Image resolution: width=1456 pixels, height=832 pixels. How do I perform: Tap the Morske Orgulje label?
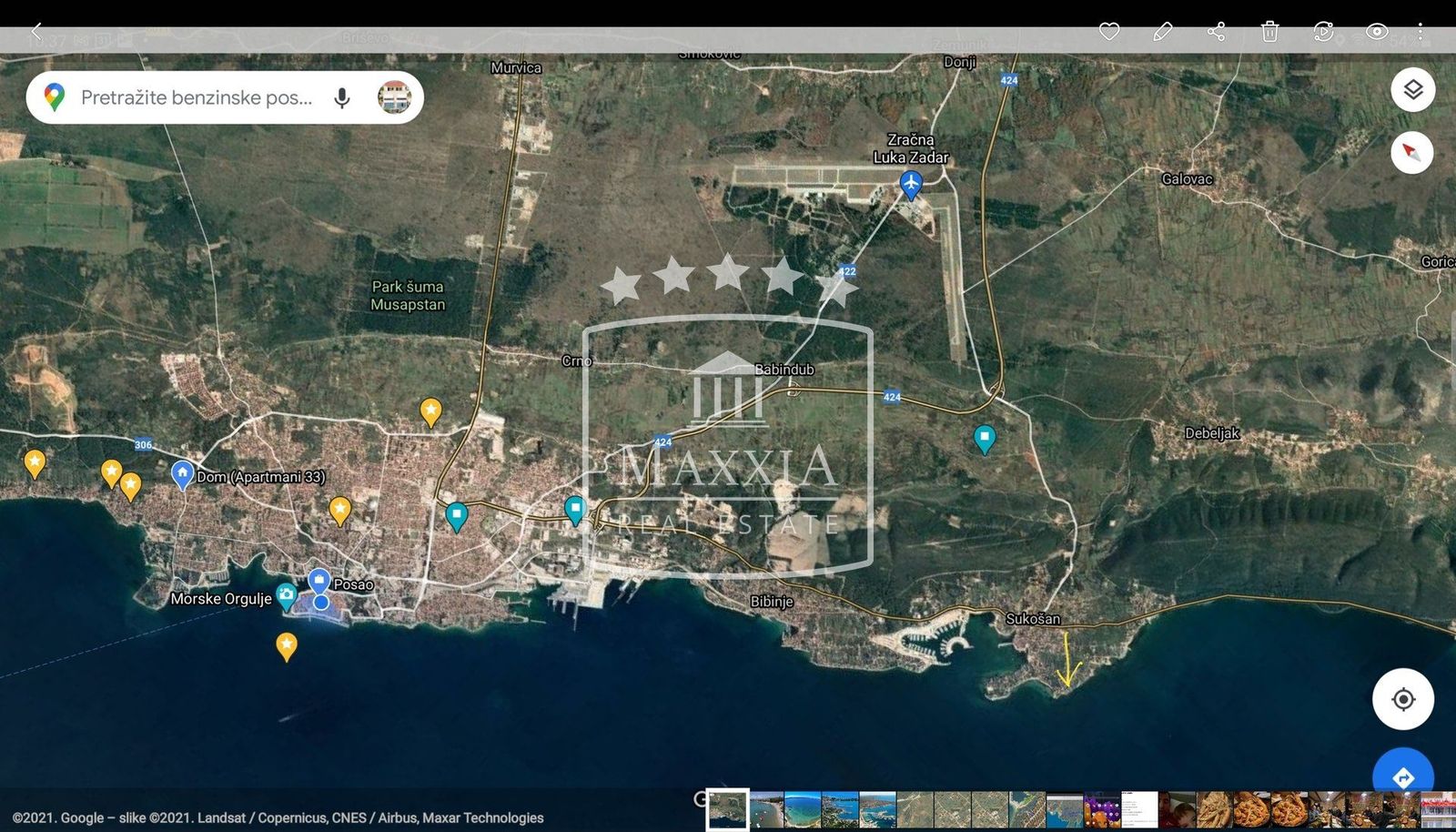click(x=221, y=599)
